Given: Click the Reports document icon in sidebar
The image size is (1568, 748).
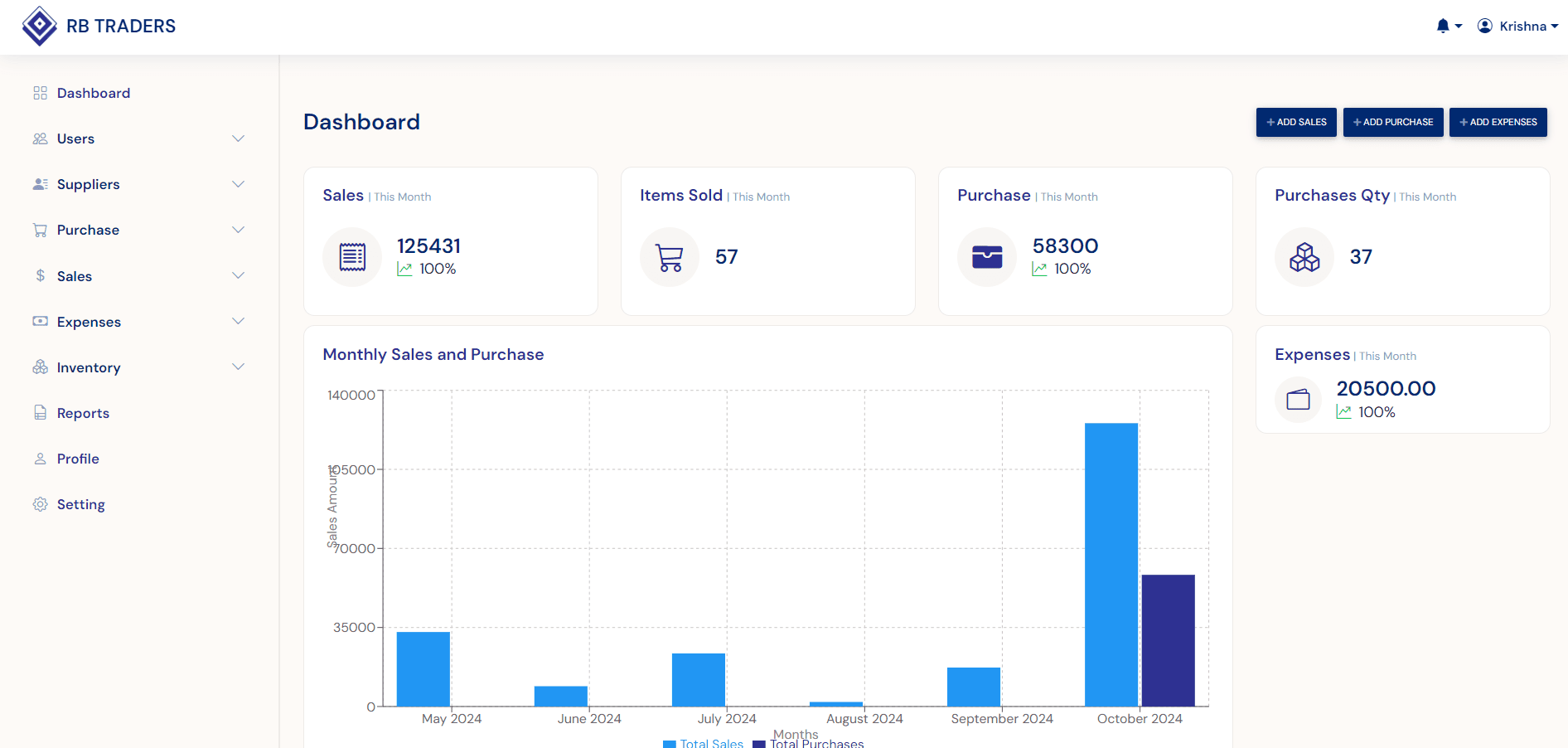Looking at the screenshot, I should coord(40,412).
